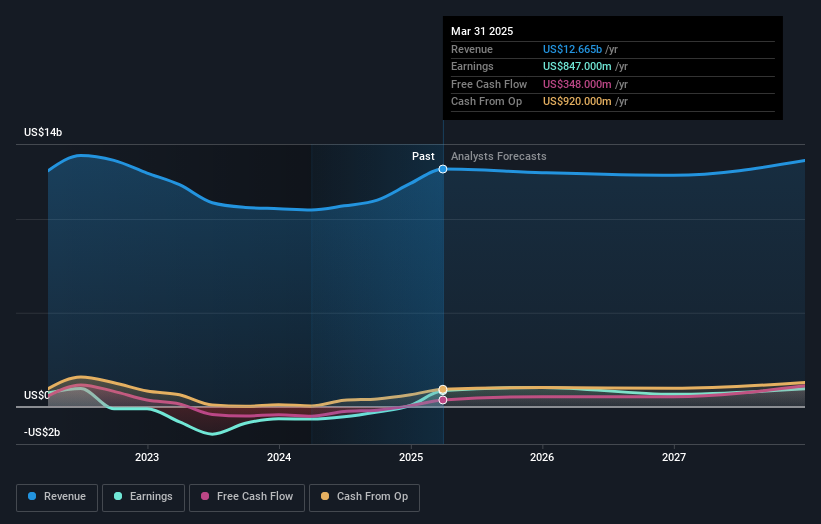Click the Mar 31 2025 tooltip date

(x=482, y=31)
